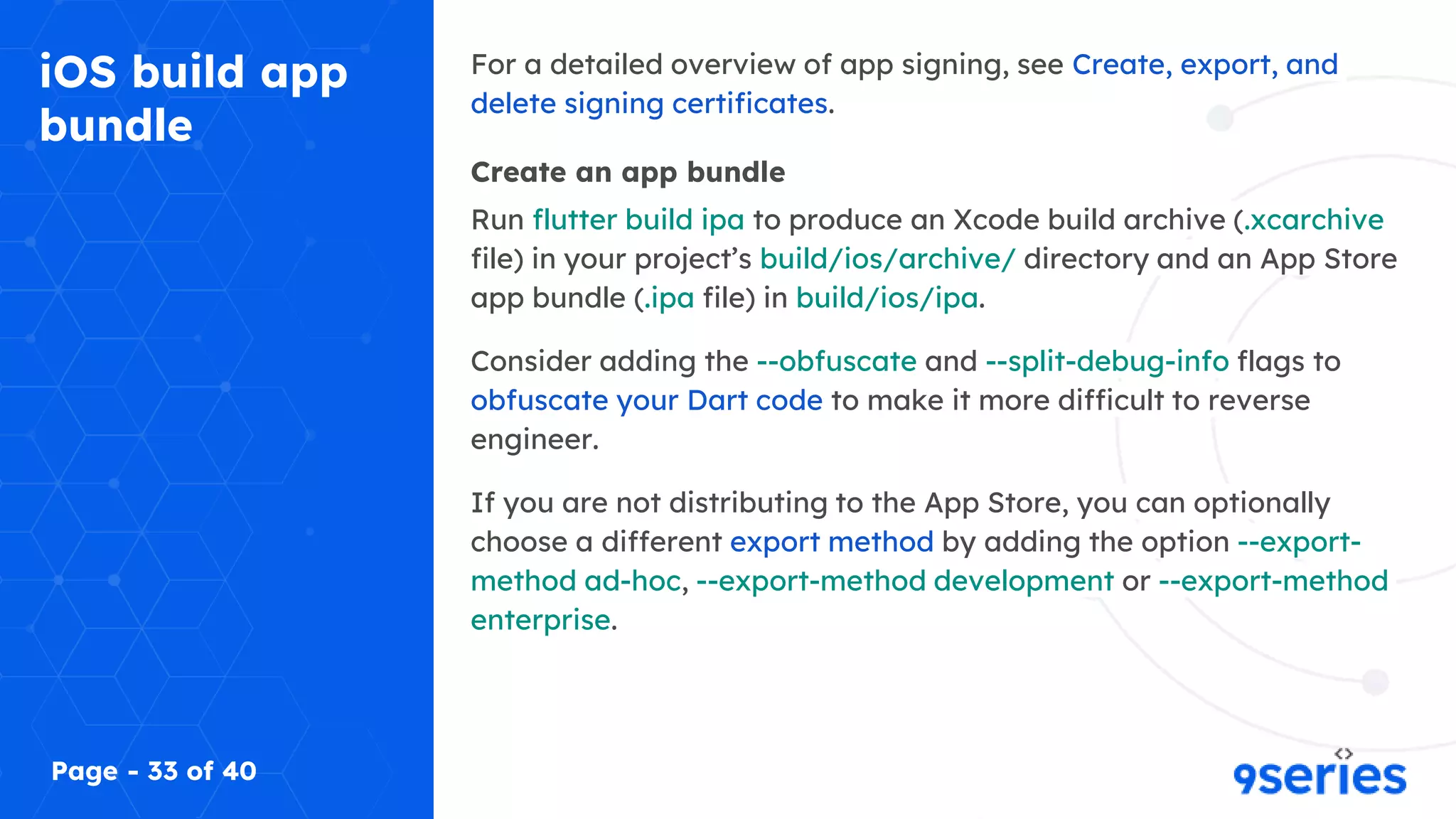Click the 'build/ios/archive/' path text
This screenshot has height=819, width=1456.
(888, 259)
